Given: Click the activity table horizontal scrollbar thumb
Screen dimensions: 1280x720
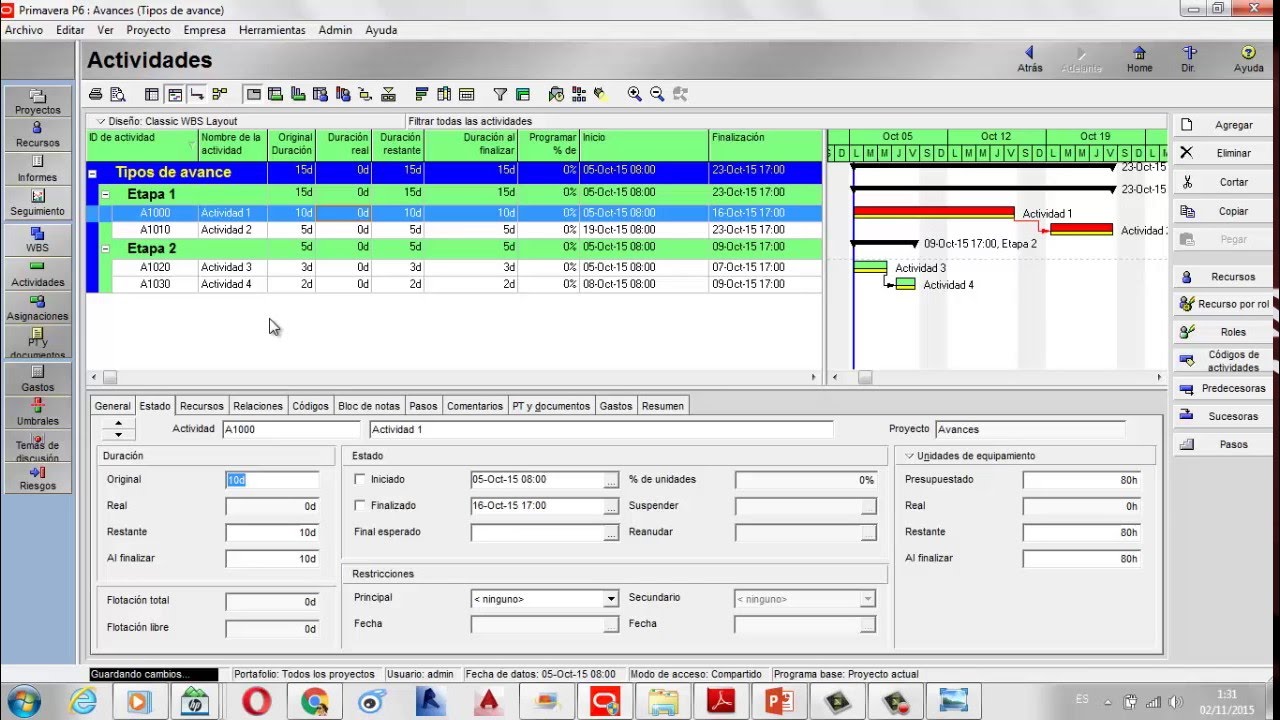Looking at the screenshot, I should (110, 378).
